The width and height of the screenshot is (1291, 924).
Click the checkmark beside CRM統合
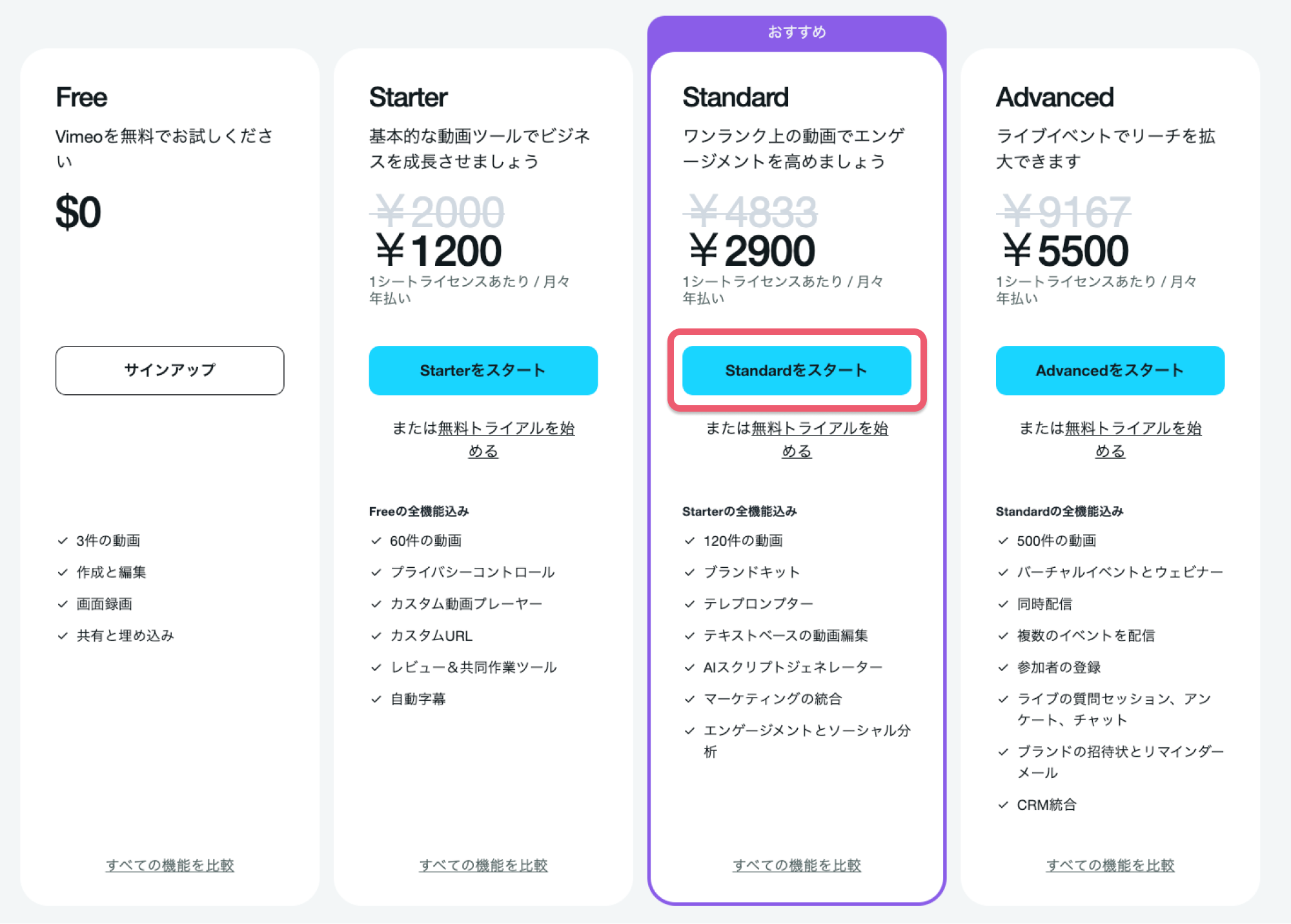point(1003,805)
